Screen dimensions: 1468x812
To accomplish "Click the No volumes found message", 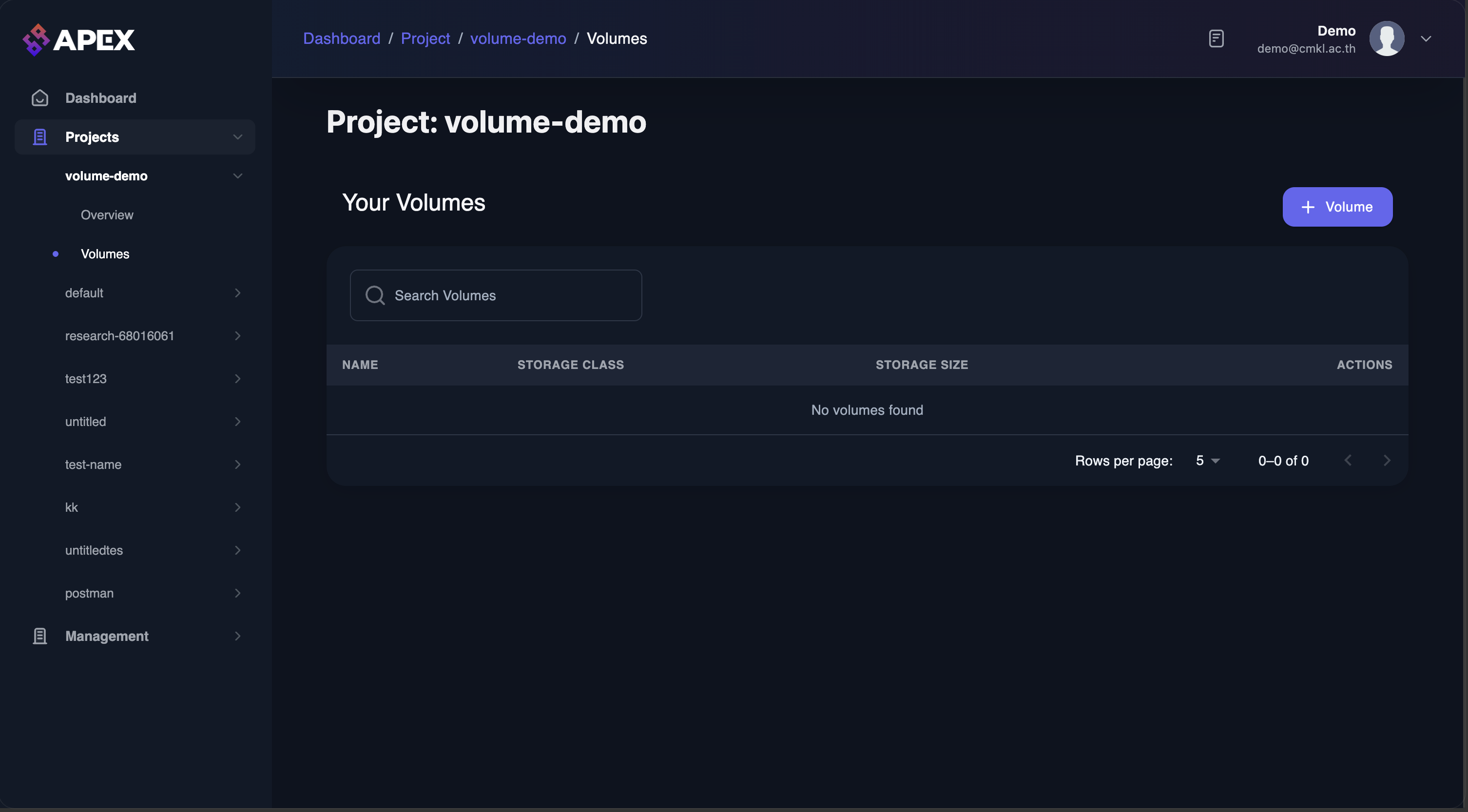I will [867, 410].
